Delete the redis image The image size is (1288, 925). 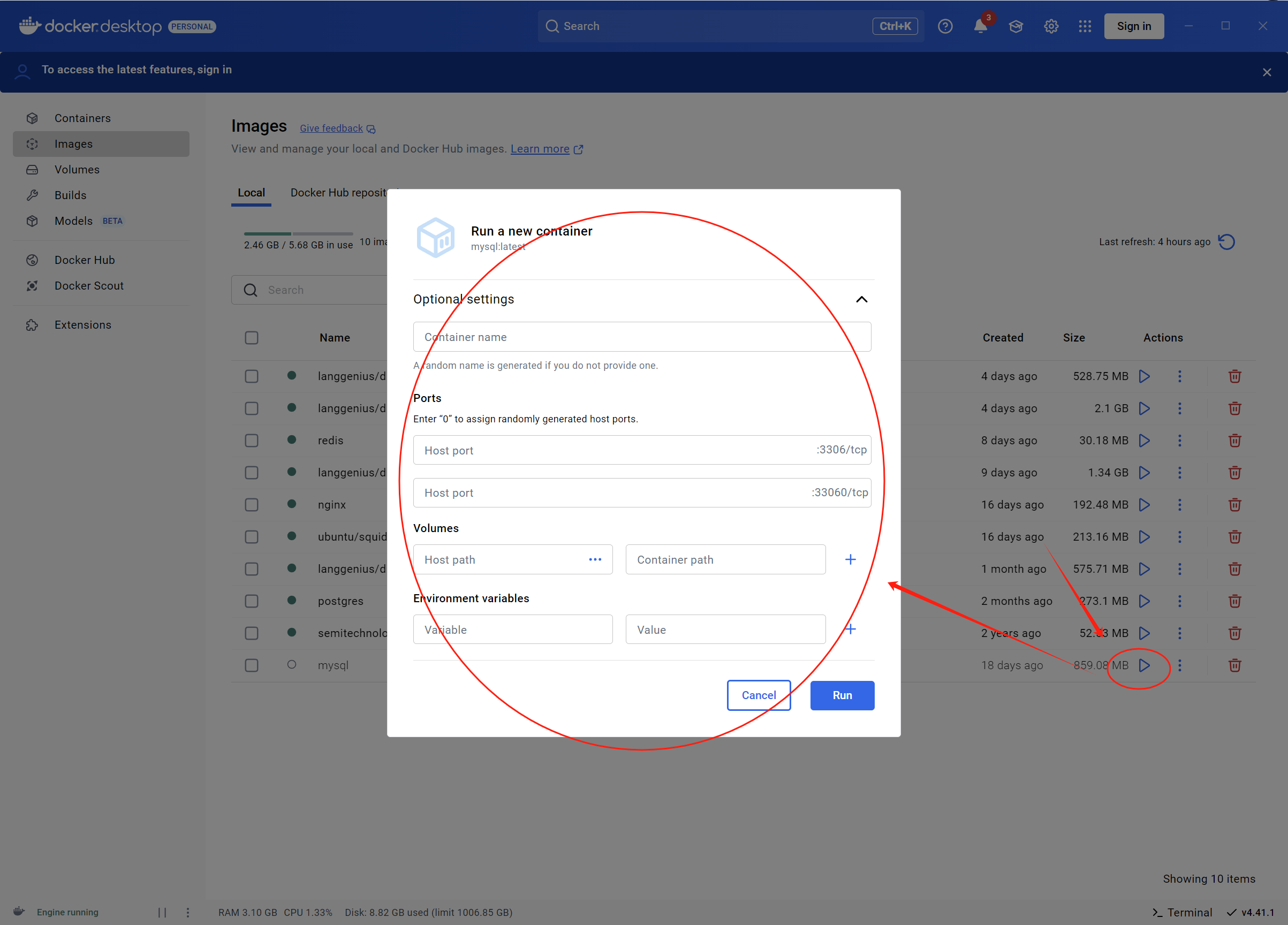[1234, 441]
